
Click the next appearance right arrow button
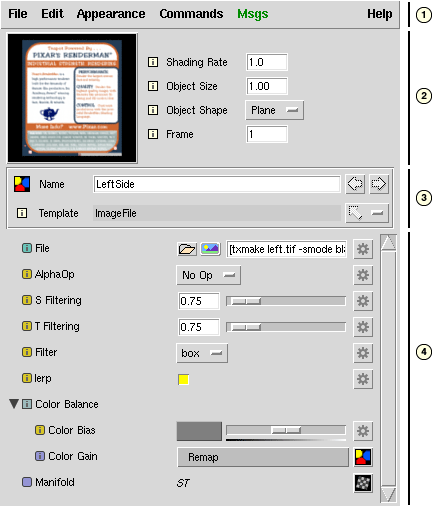tap(379, 184)
